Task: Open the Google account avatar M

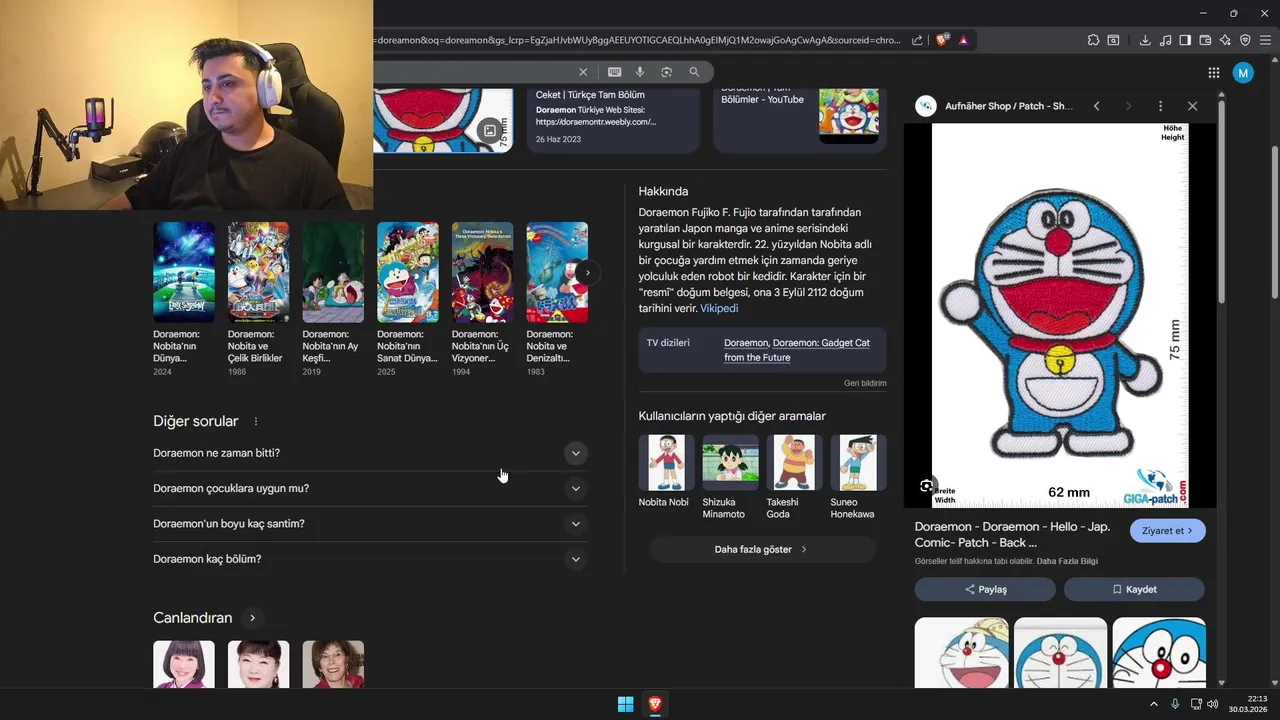Action: tap(1243, 72)
